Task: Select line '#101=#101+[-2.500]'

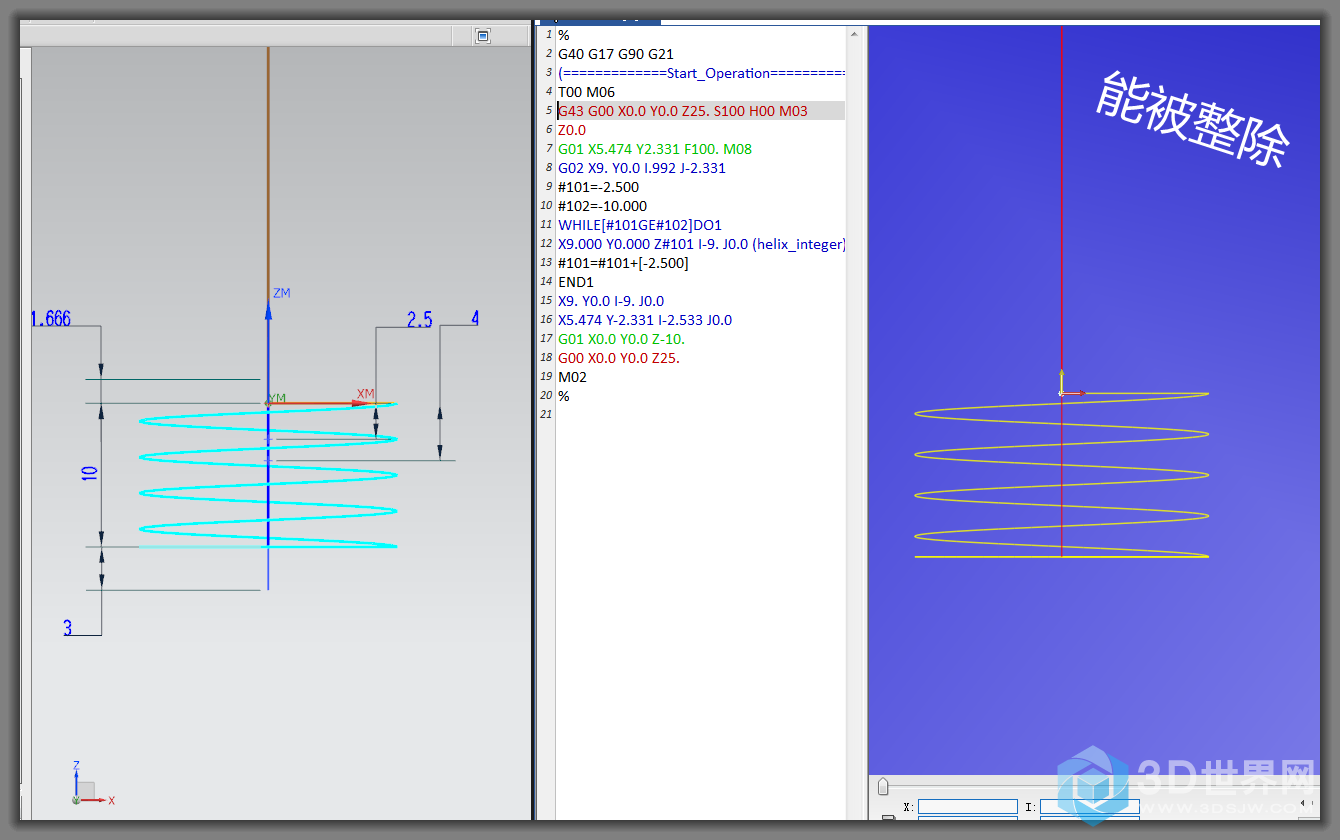Action: [623, 263]
